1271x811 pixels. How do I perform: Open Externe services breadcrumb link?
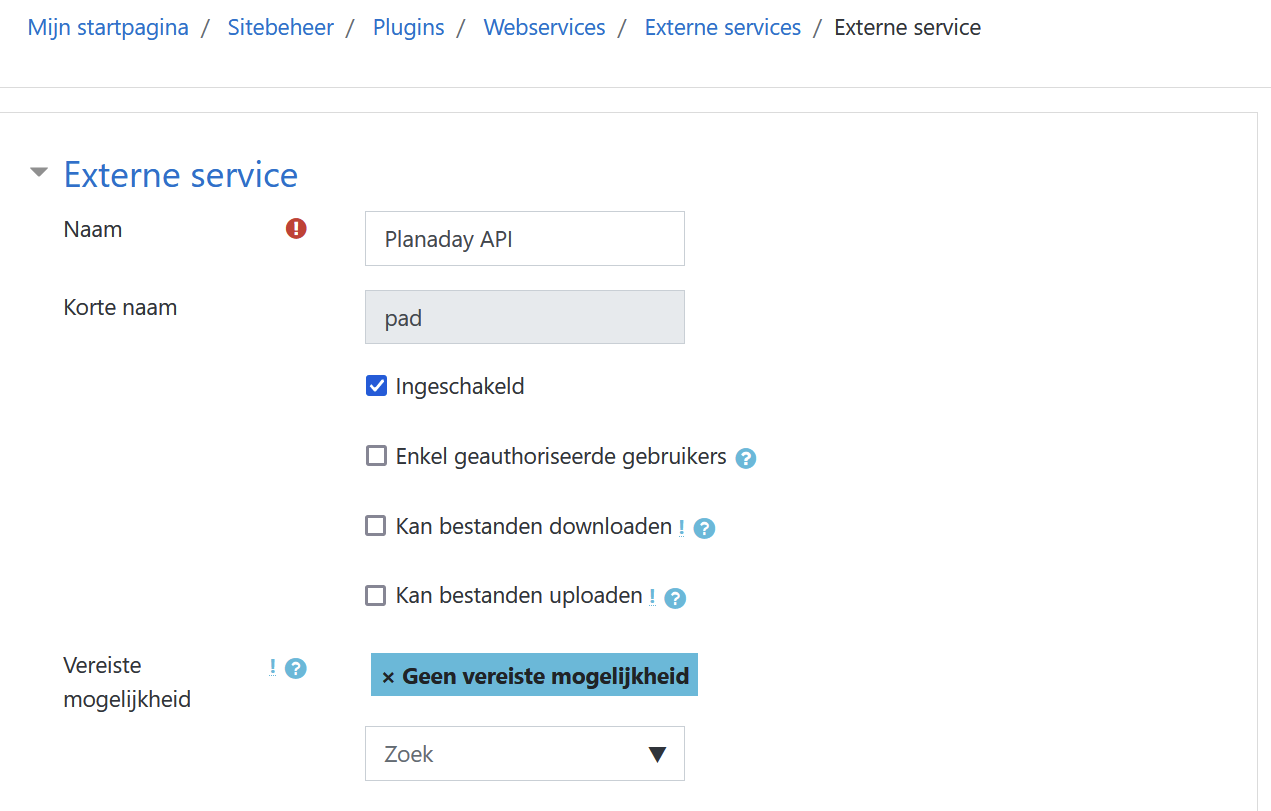pyautogui.click(x=723, y=27)
